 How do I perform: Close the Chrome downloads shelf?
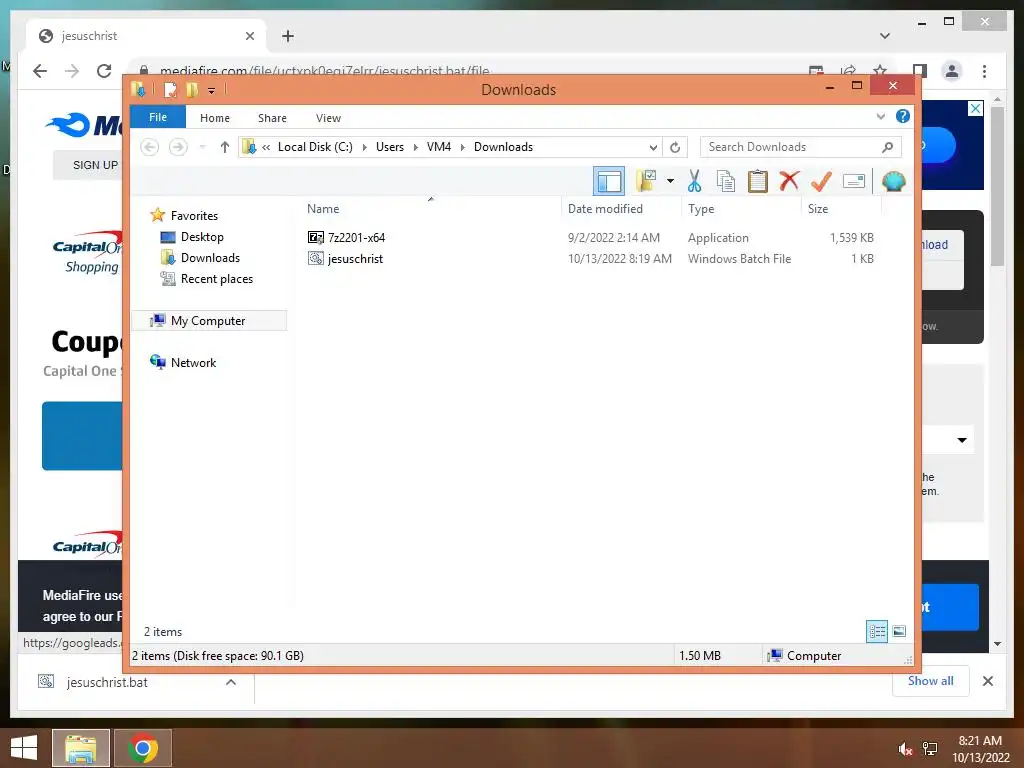click(x=987, y=681)
